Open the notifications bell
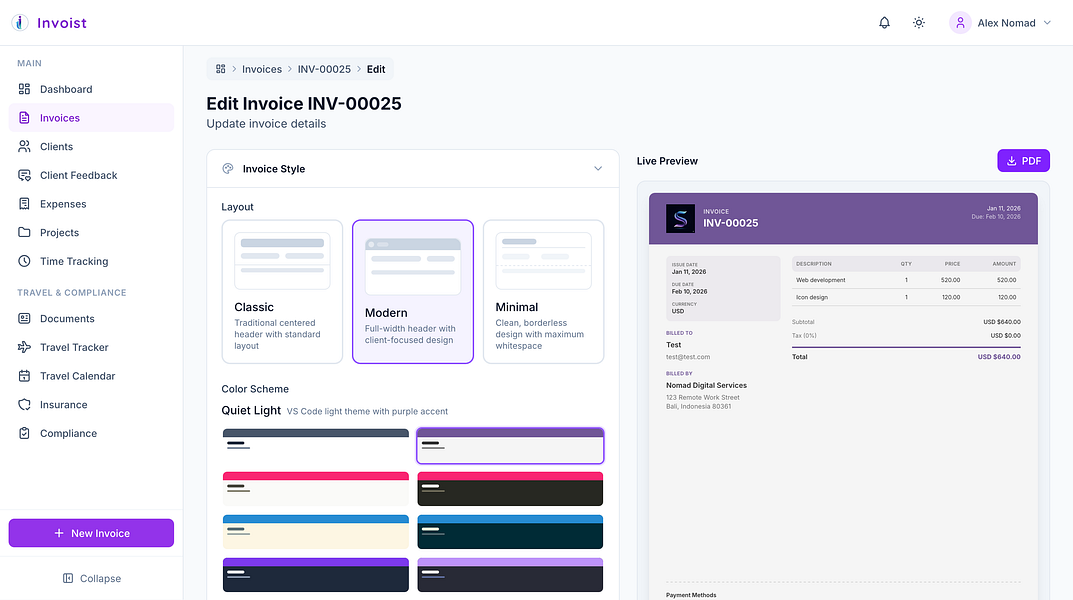The width and height of the screenshot is (1073, 600). click(884, 23)
